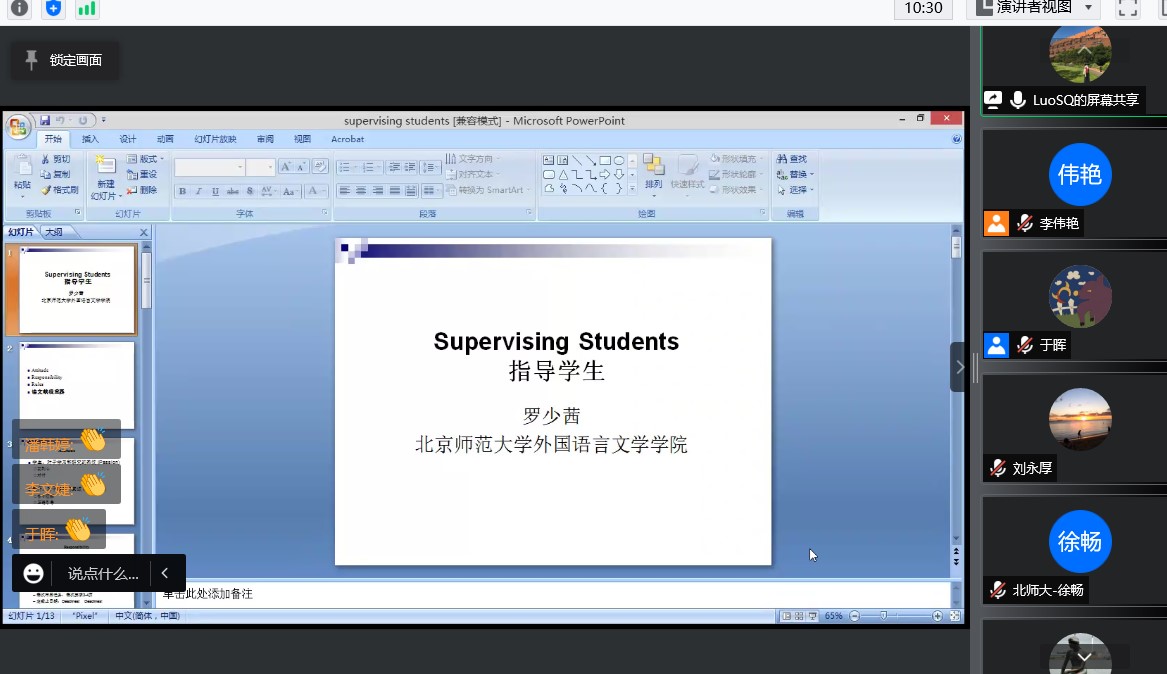Click the Save icon in quick access toolbar
Screen dimensions: 1167x674
click(45, 120)
